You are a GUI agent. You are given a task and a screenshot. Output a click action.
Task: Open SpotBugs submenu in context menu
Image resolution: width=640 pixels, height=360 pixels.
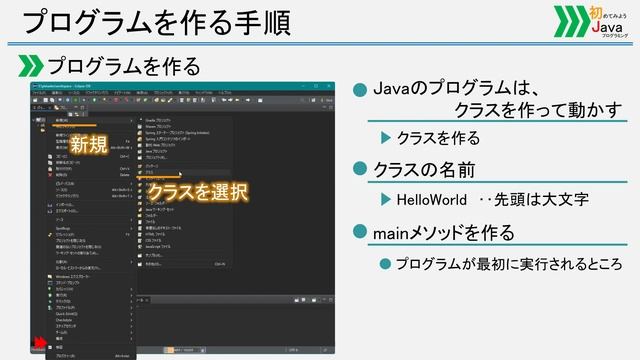[x=92, y=228]
